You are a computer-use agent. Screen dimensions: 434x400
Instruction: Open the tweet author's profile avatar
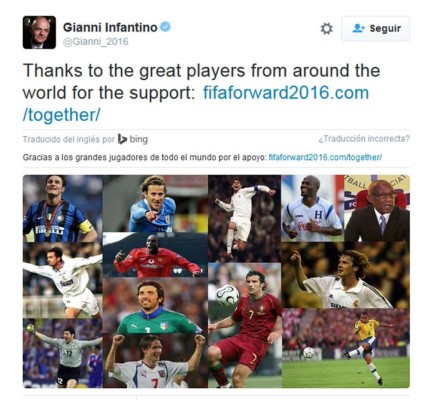(39, 32)
